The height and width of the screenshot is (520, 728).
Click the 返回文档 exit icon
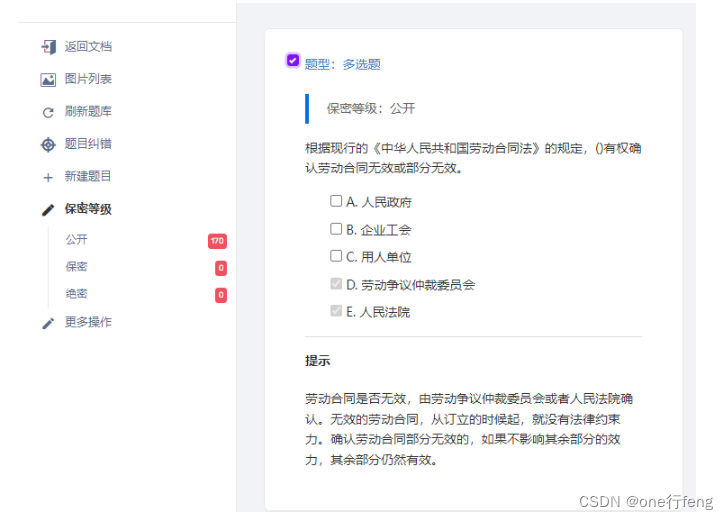click(x=48, y=47)
